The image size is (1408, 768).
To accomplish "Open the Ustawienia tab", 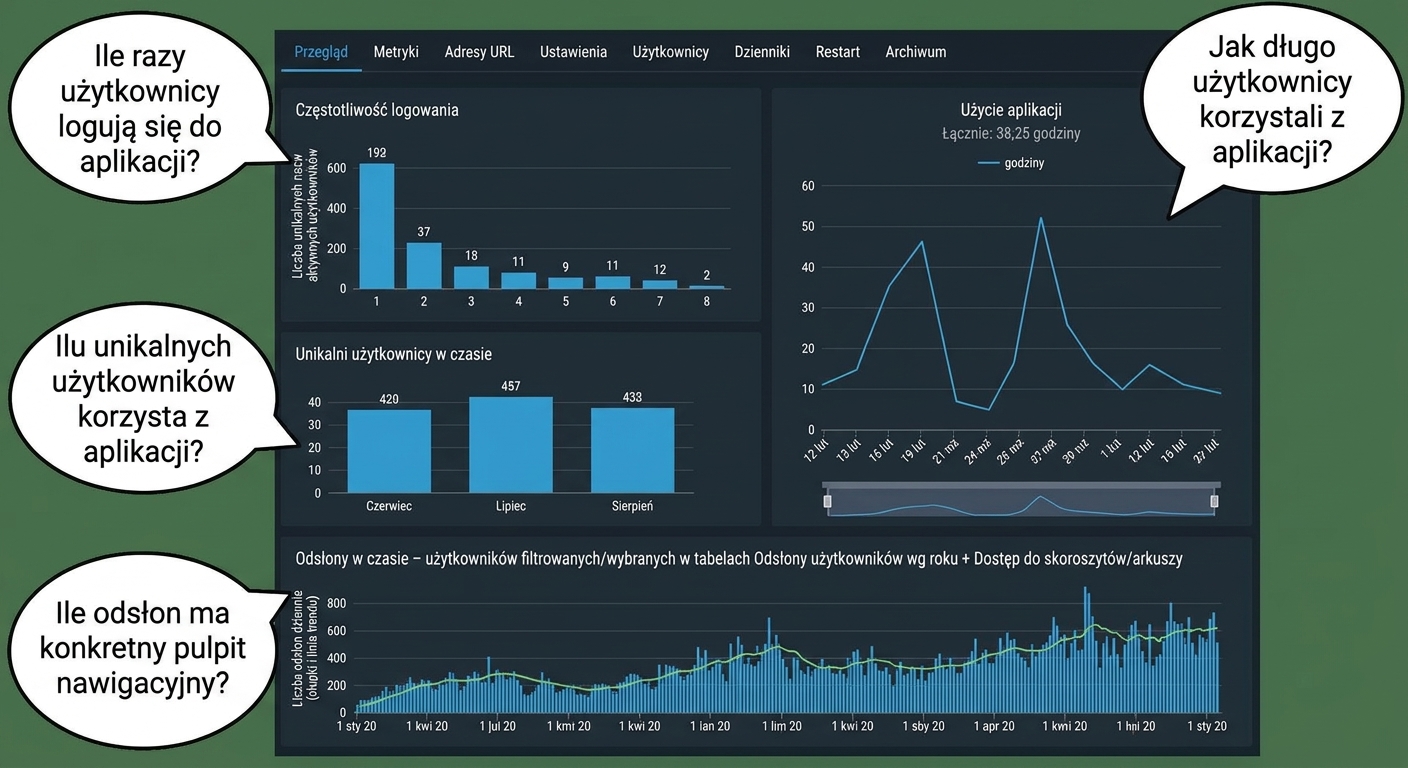I will (x=573, y=52).
